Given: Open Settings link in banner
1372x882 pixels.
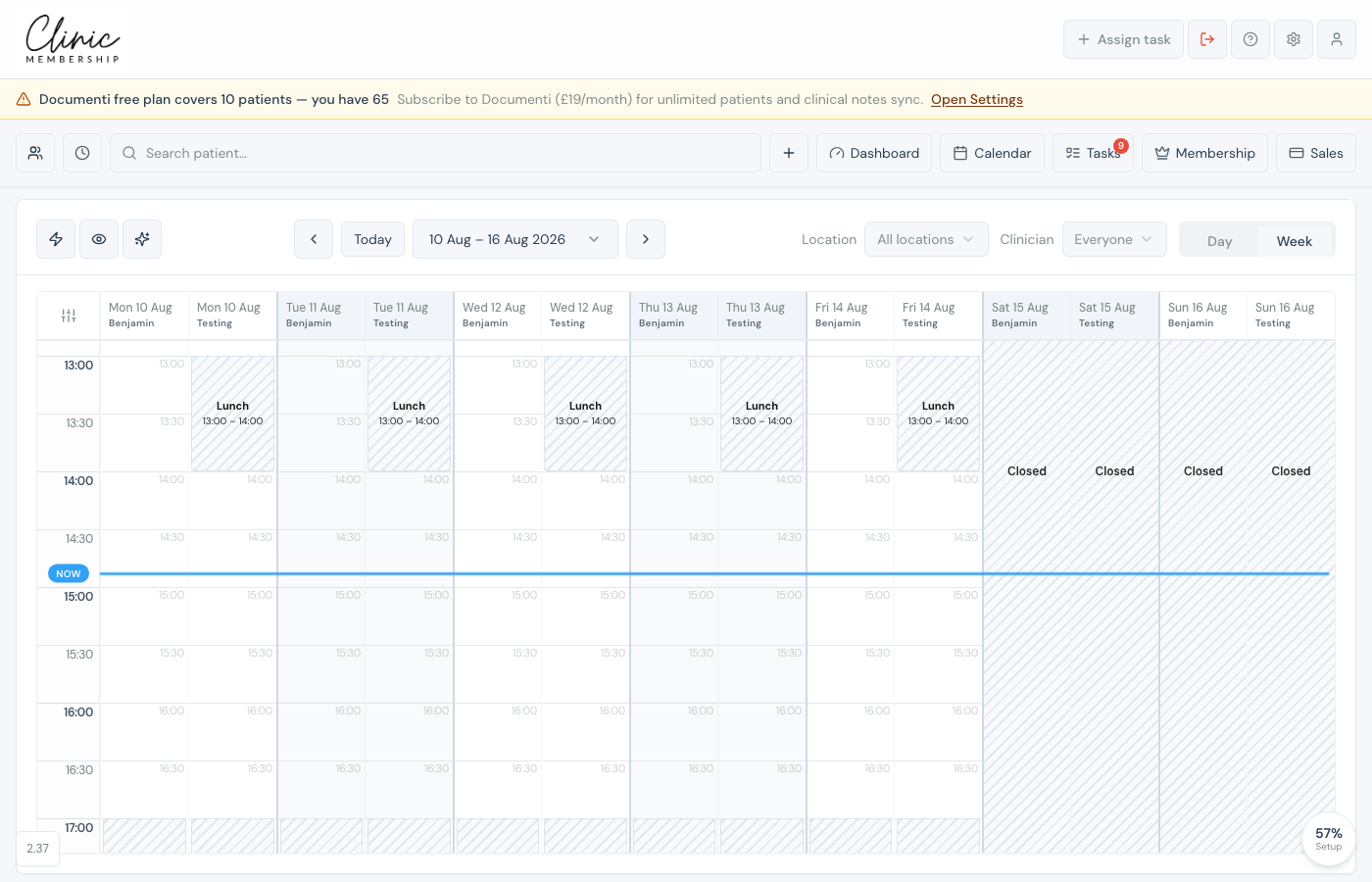Looking at the screenshot, I should pos(977,99).
